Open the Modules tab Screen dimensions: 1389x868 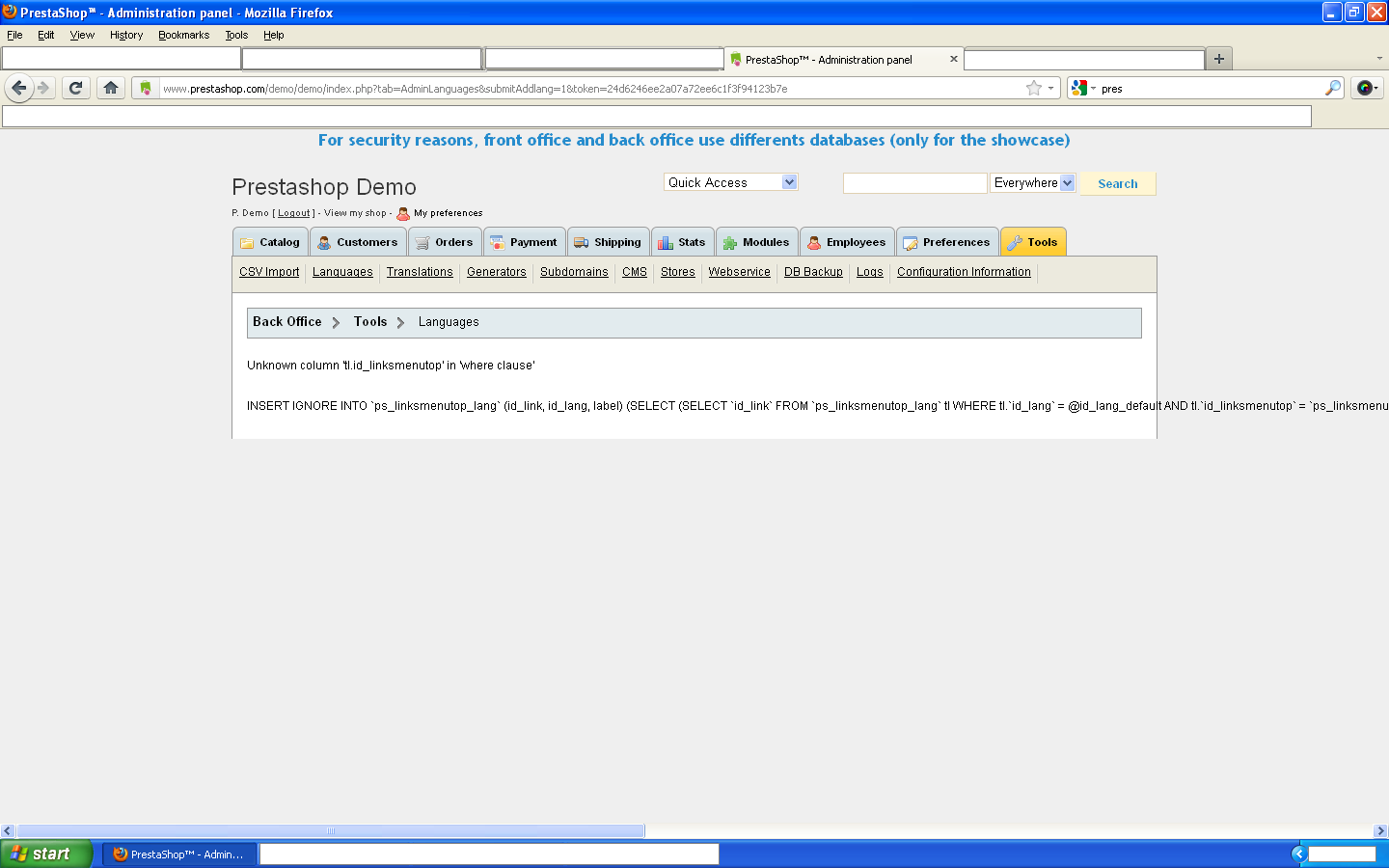coord(756,242)
